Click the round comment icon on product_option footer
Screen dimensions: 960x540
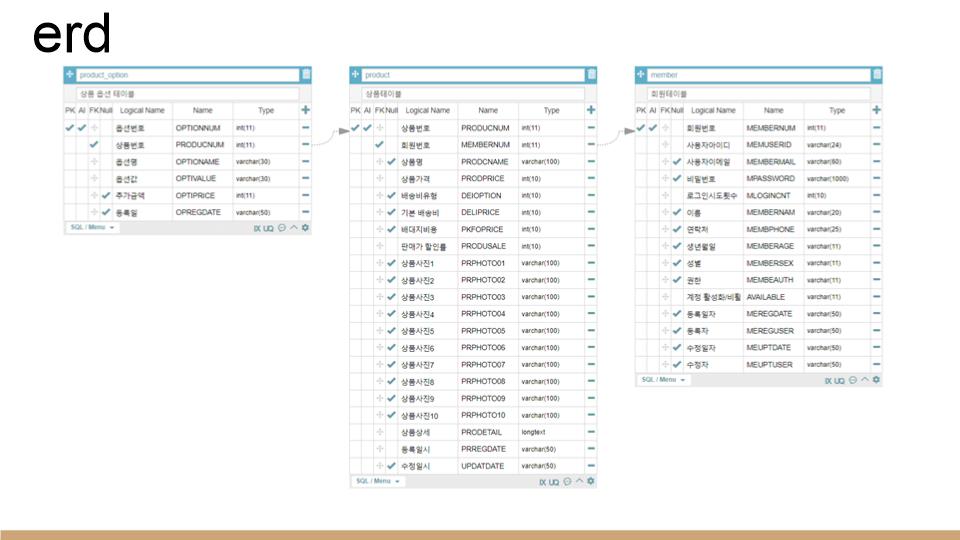pyautogui.click(x=282, y=228)
